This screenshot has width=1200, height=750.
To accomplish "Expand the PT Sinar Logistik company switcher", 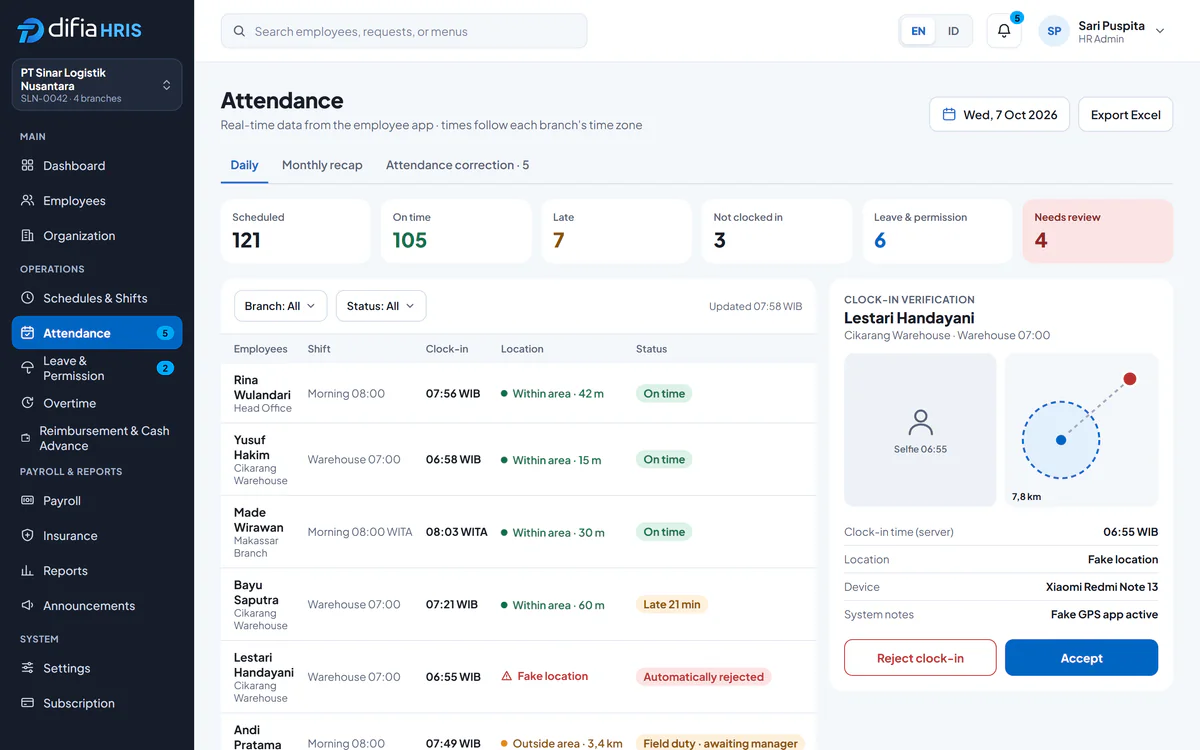I will click(x=97, y=85).
